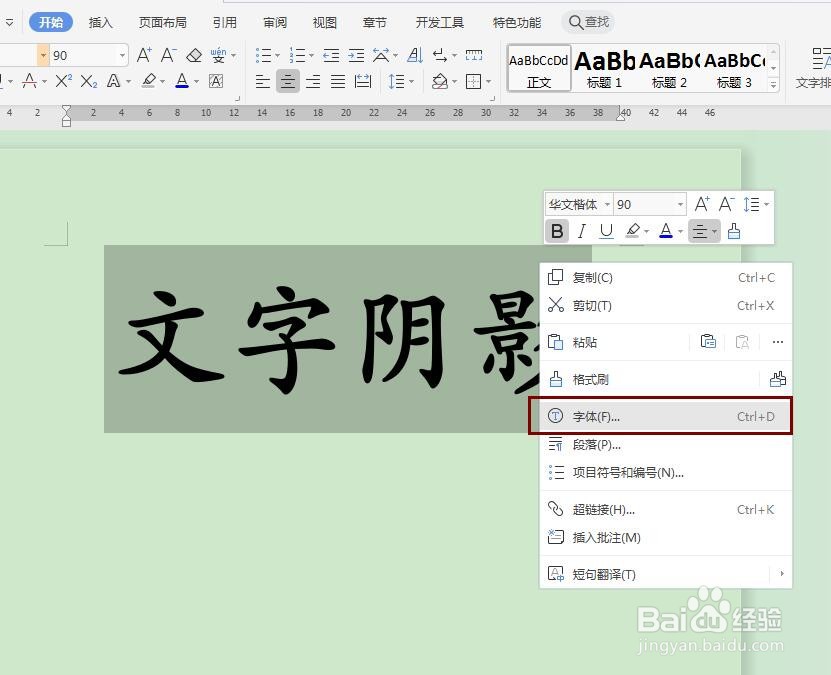Expand the styles gallery more arrow

pyautogui.click(x=774, y=84)
